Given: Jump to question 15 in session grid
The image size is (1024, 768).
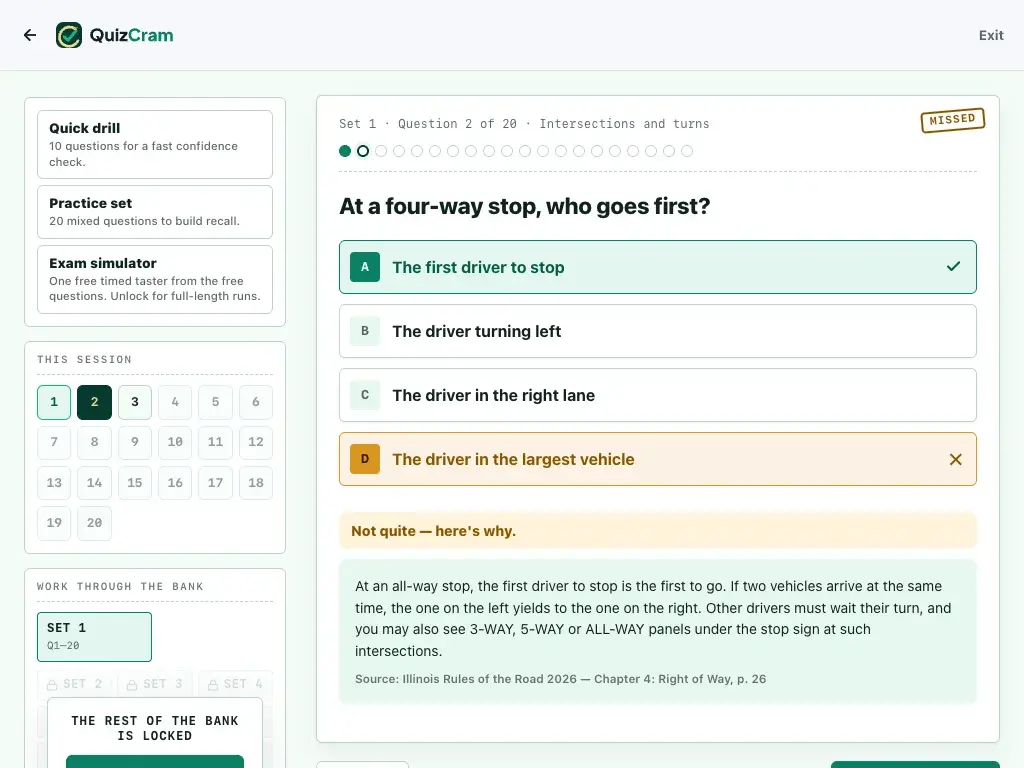Looking at the screenshot, I should pyautogui.click(x=135, y=483).
